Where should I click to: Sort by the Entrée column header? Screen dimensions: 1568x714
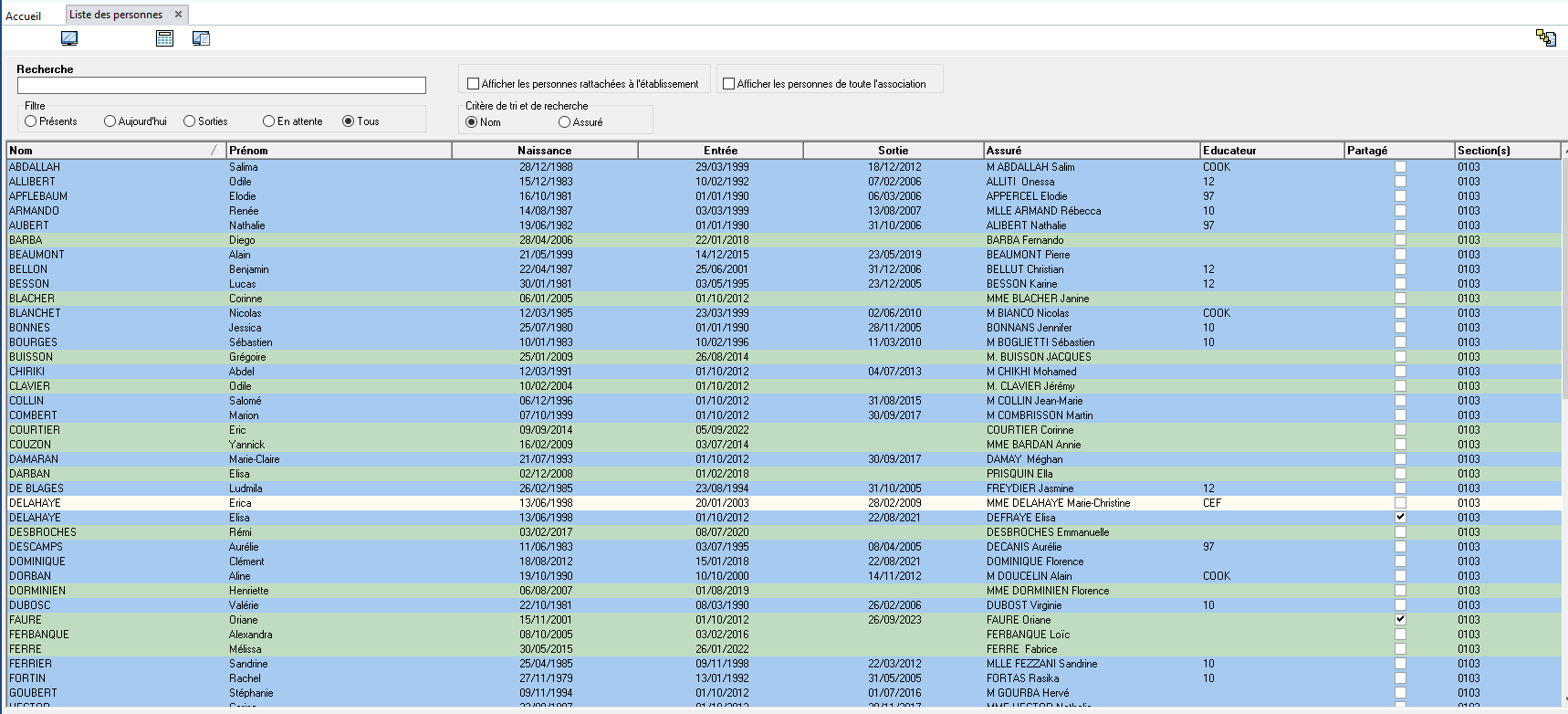[721, 151]
